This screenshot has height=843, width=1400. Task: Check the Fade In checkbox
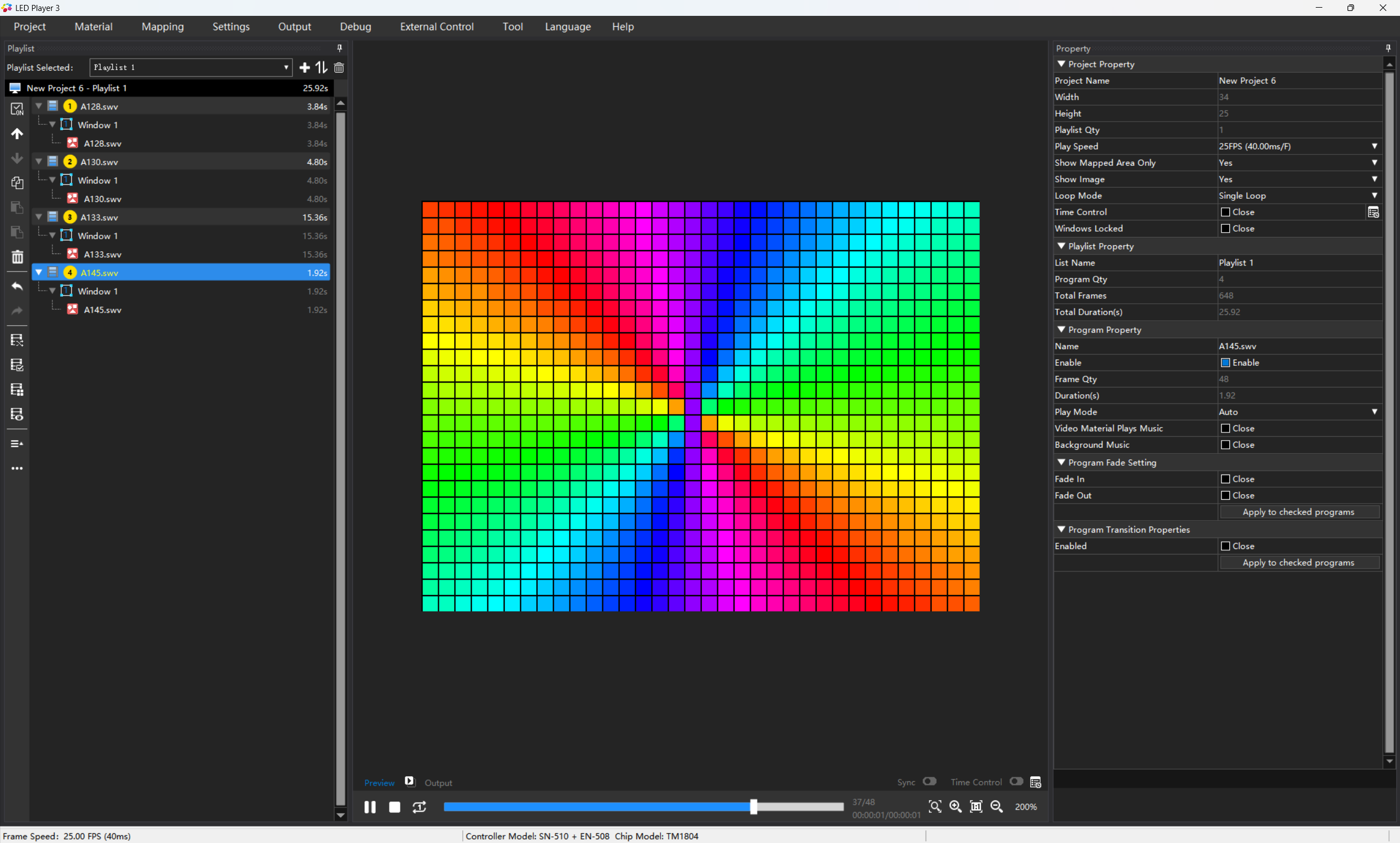(x=1225, y=479)
